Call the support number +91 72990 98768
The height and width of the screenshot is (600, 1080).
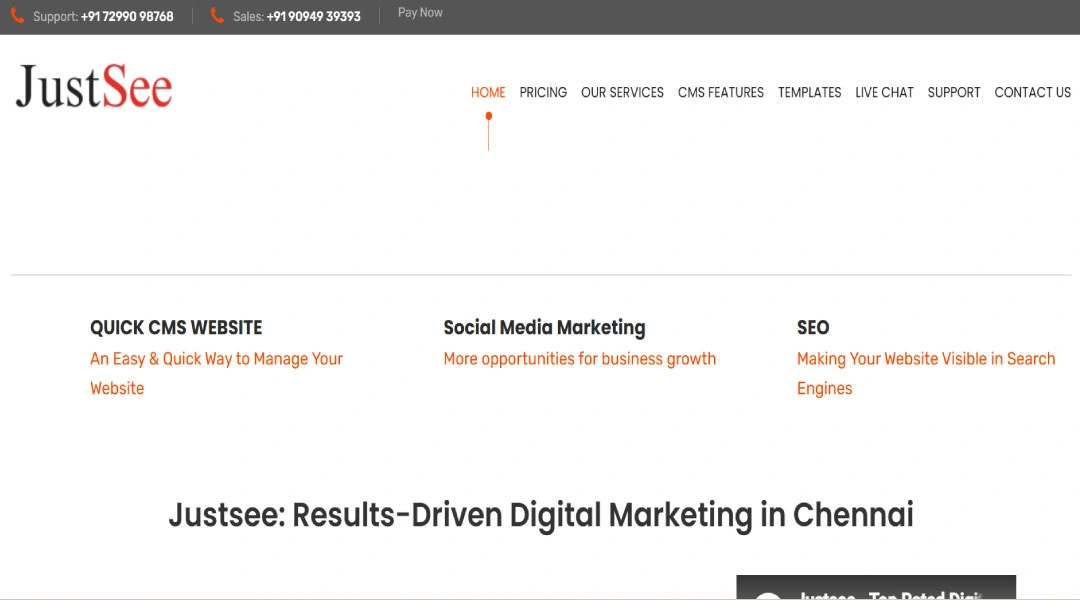coord(127,17)
